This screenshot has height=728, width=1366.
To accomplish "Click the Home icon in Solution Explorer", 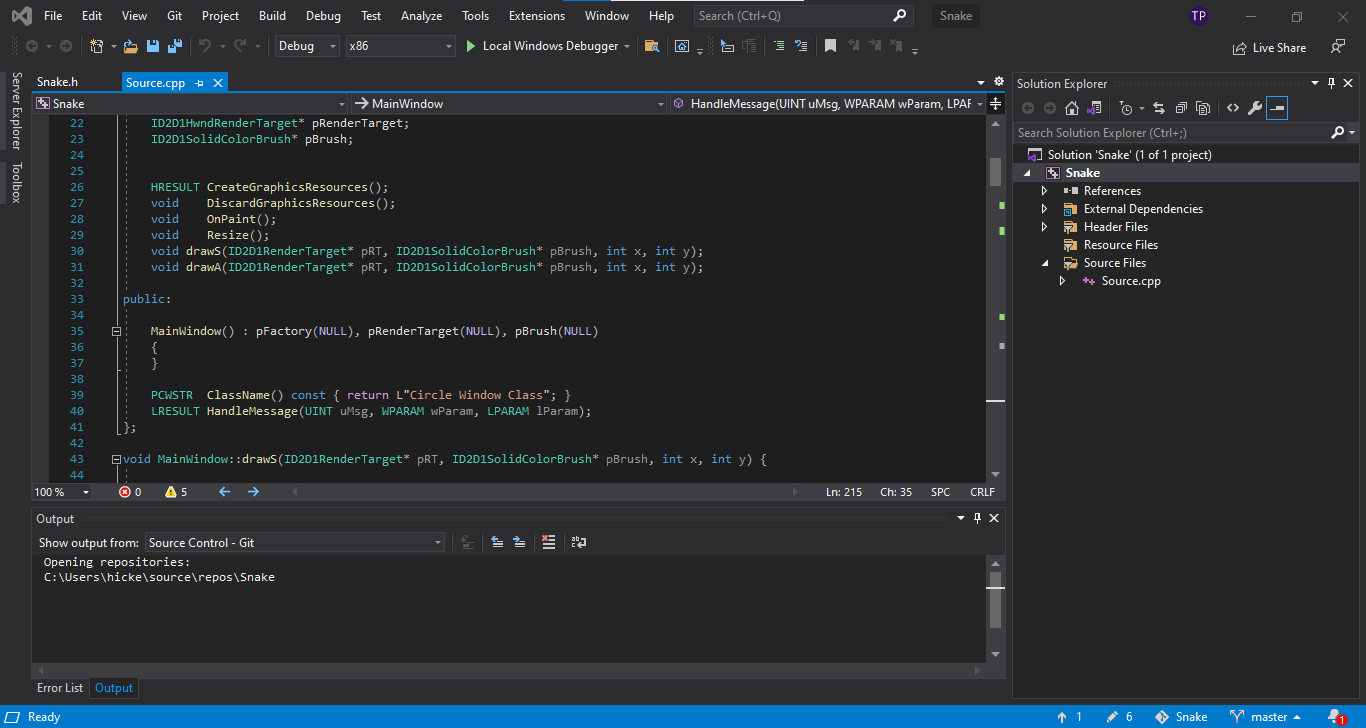I will [1072, 108].
